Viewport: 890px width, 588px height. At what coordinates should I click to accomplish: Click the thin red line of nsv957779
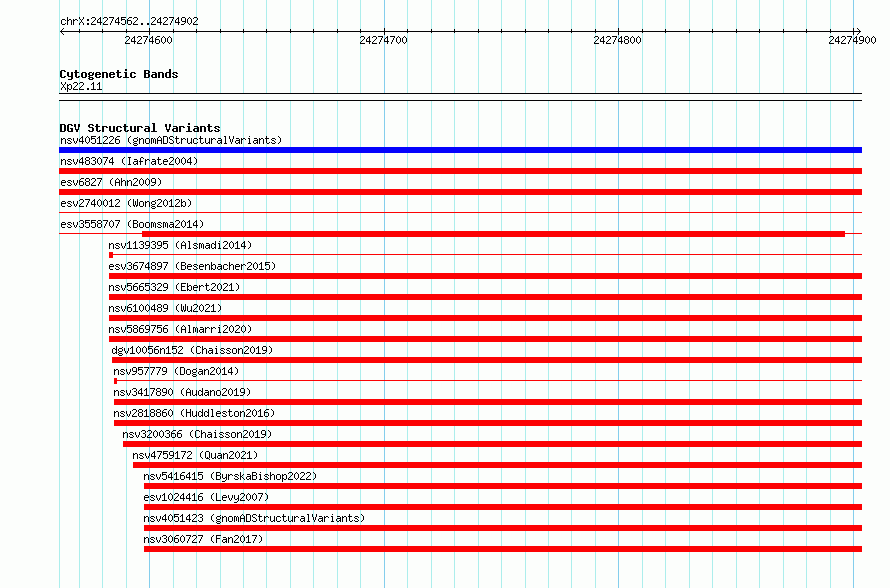(489, 381)
